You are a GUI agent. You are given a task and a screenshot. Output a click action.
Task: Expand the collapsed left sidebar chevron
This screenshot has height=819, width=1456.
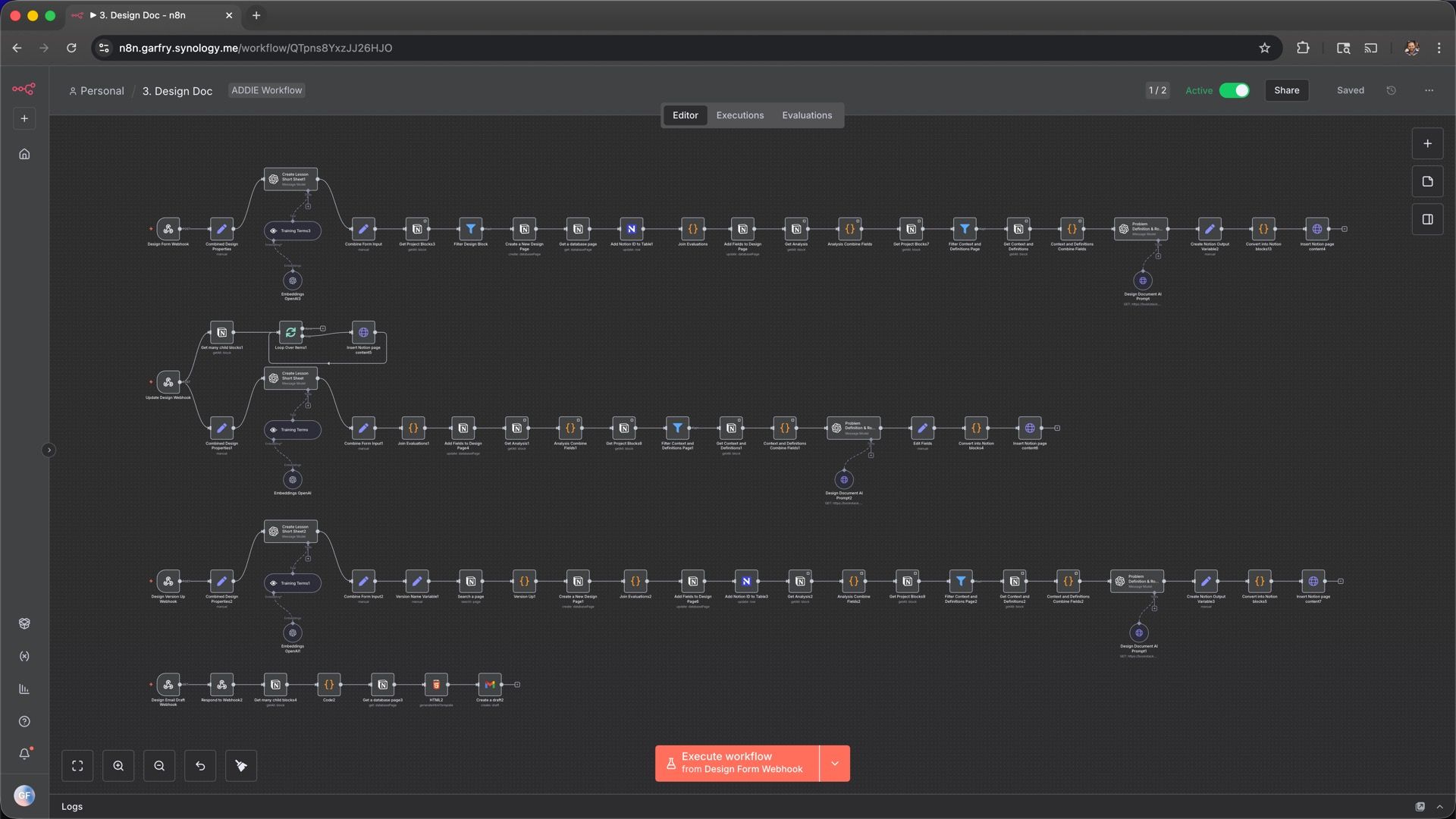click(49, 450)
